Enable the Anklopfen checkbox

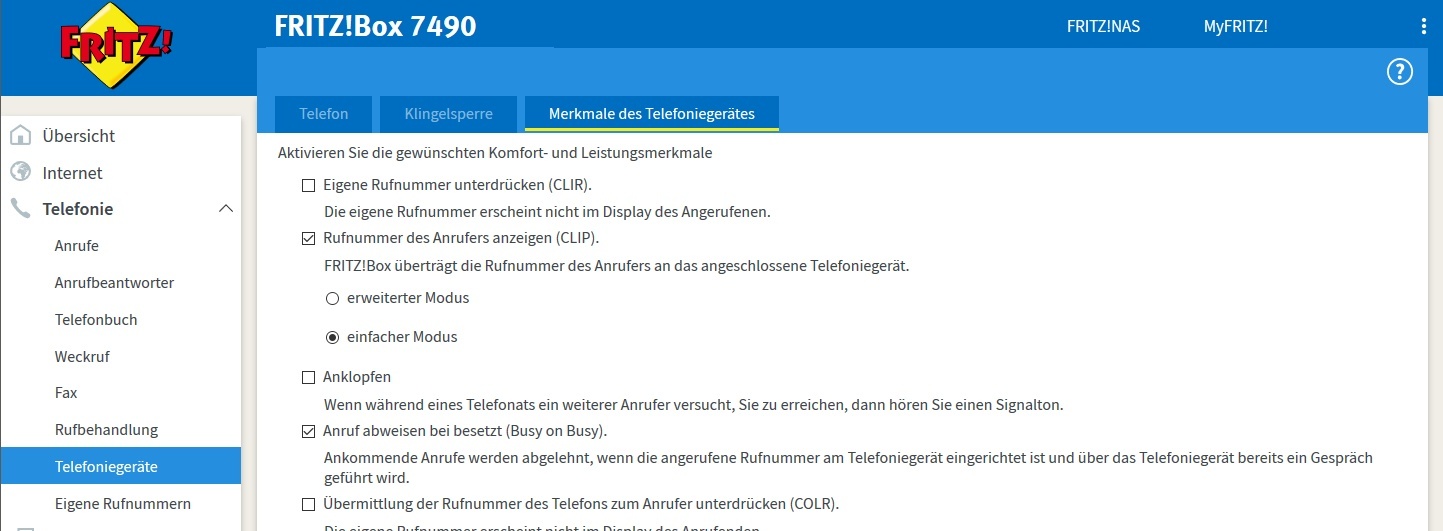point(308,377)
